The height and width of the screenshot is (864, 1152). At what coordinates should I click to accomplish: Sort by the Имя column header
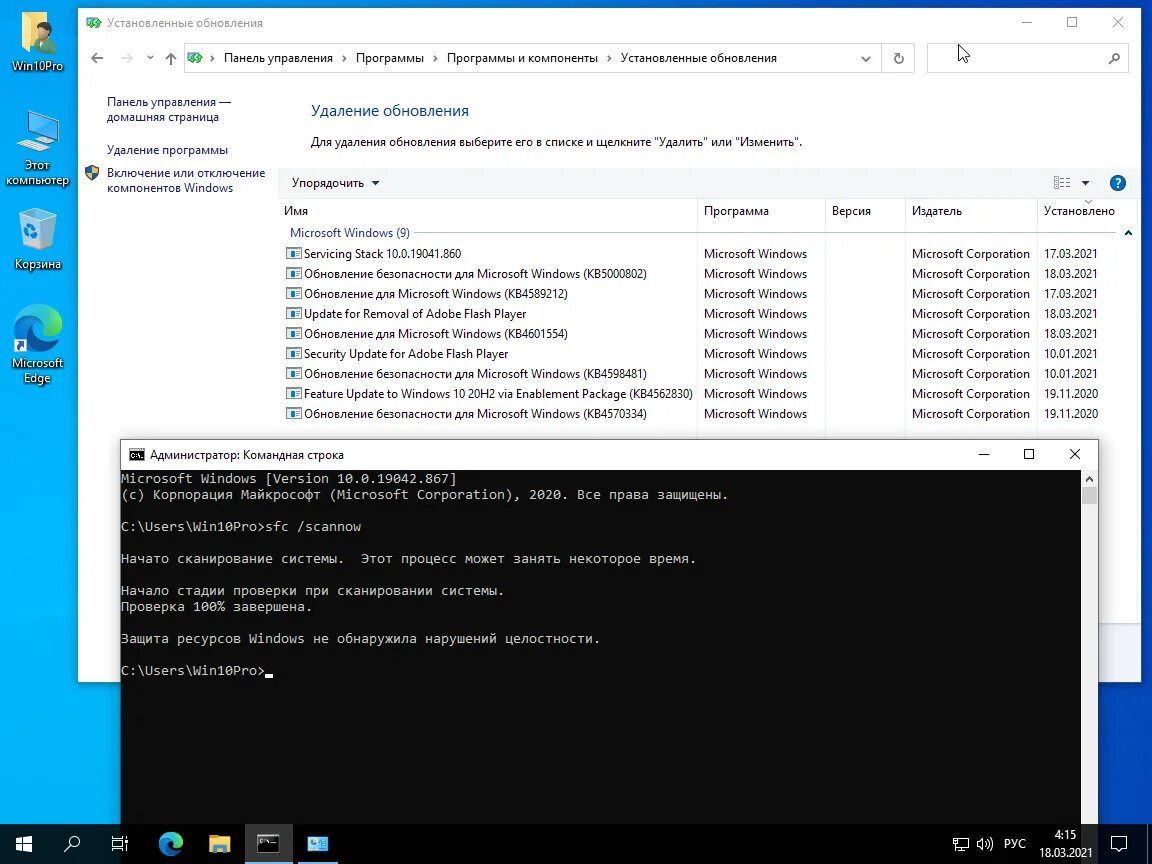tap(488, 211)
